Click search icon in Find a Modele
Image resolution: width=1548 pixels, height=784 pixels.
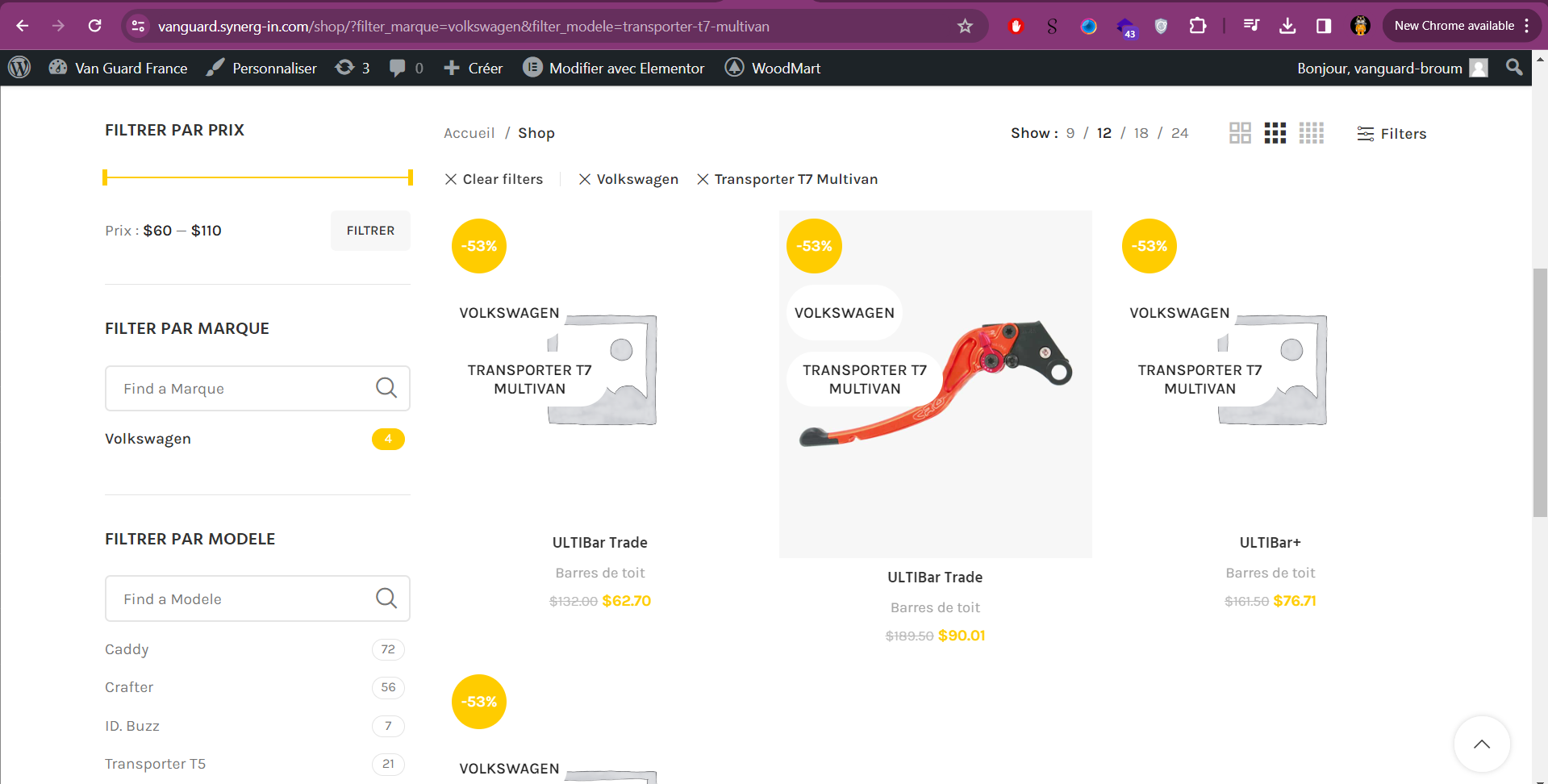386,598
